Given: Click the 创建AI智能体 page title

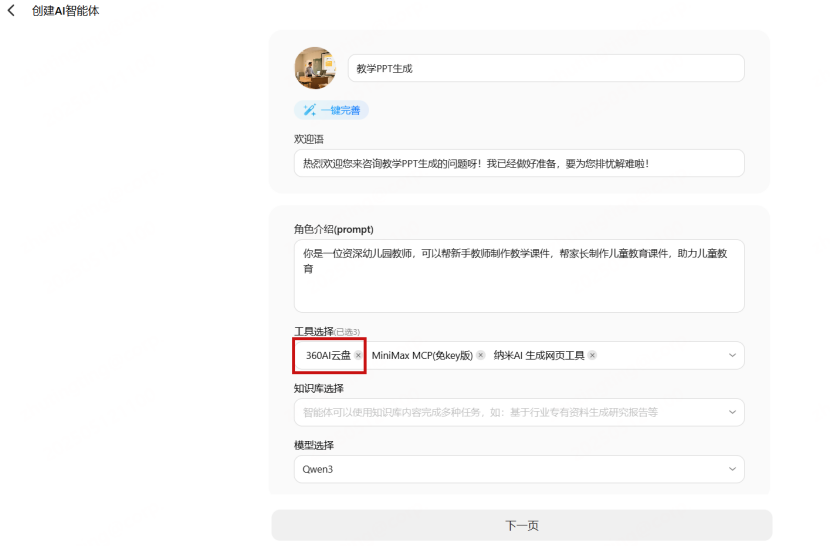Looking at the screenshot, I should 66,11.
